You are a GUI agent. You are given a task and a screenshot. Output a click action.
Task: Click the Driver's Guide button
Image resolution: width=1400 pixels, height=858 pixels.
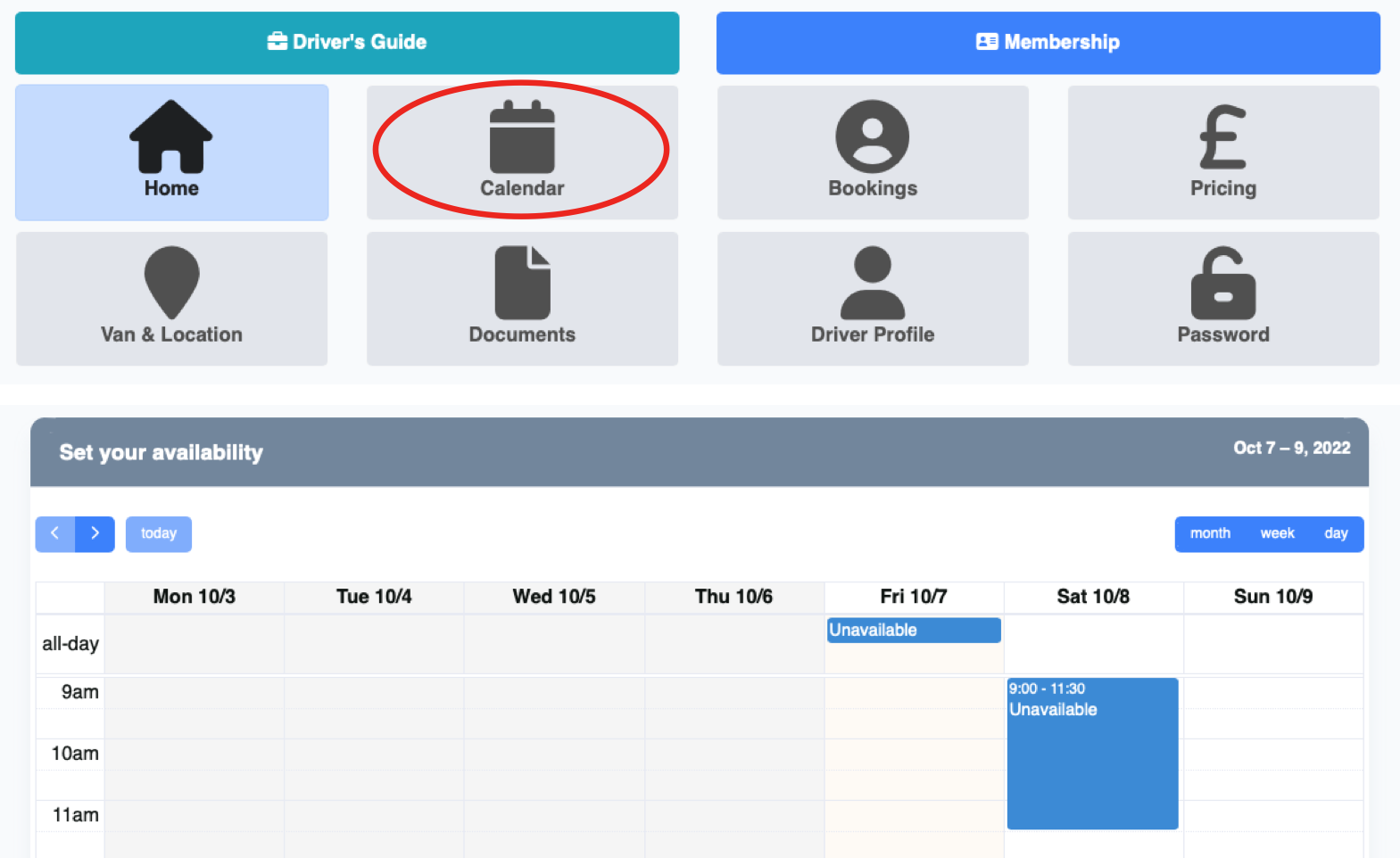coord(347,42)
